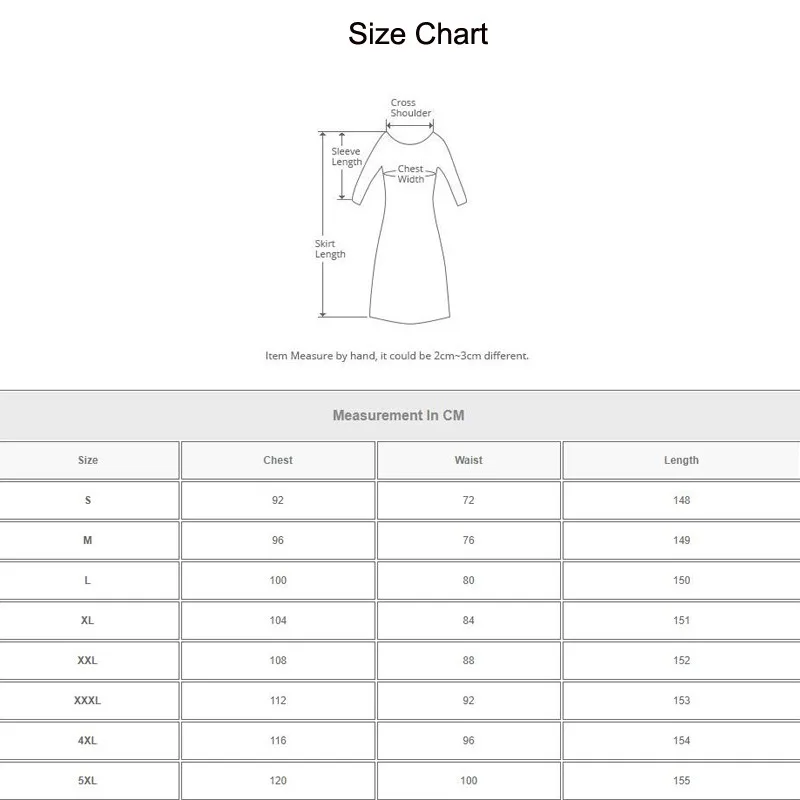The height and width of the screenshot is (800, 800).
Task: Click the Size Chart title
Action: 418,34
